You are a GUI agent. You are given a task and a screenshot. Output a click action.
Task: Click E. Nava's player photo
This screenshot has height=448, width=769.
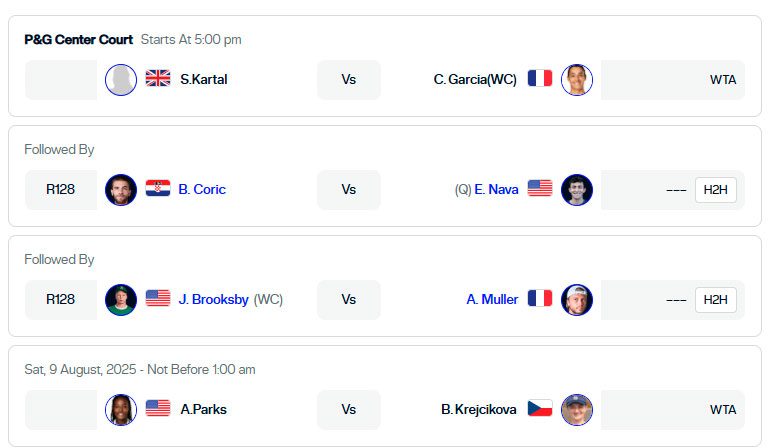(x=577, y=190)
